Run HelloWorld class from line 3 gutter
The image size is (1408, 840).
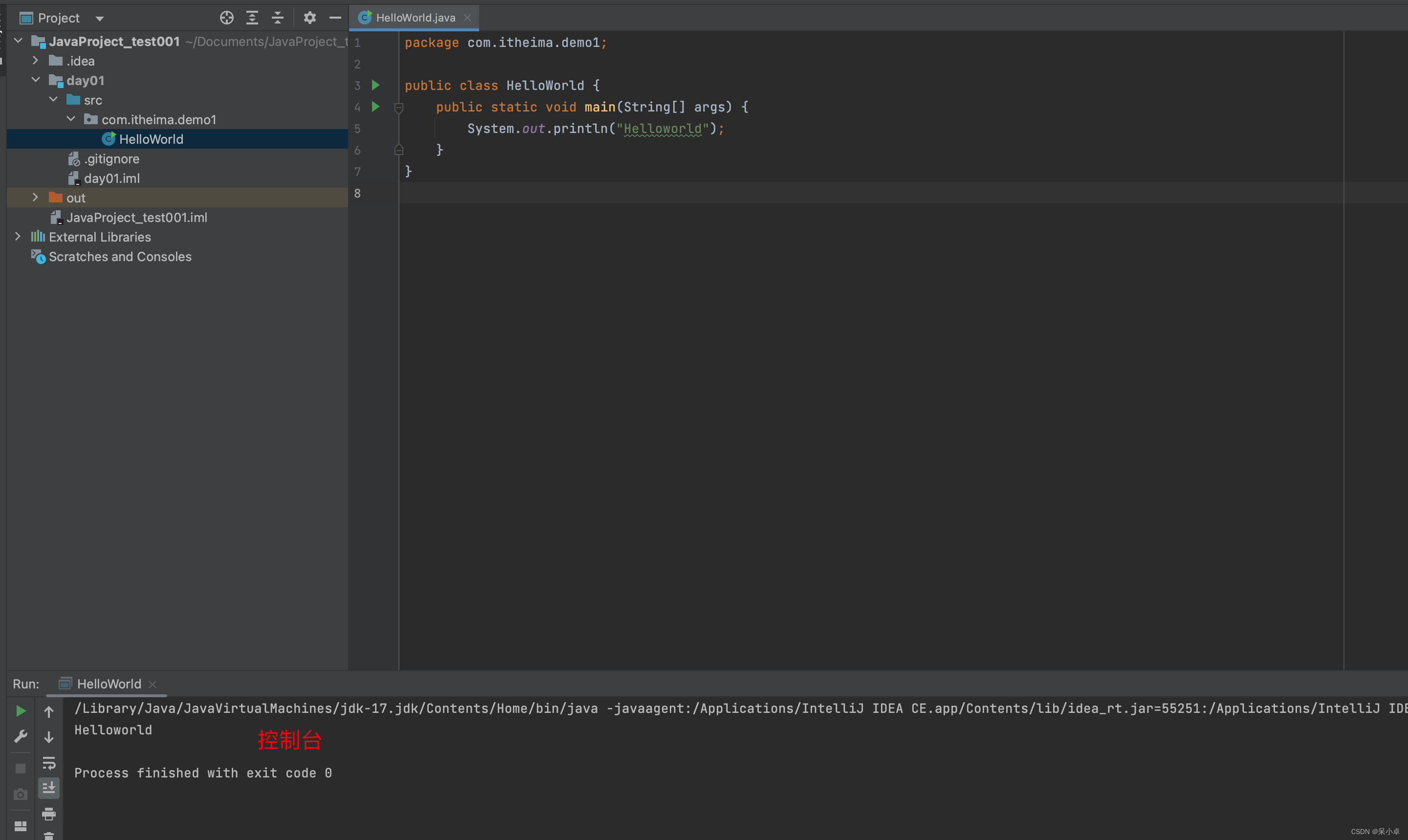click(x=375, y=86)
